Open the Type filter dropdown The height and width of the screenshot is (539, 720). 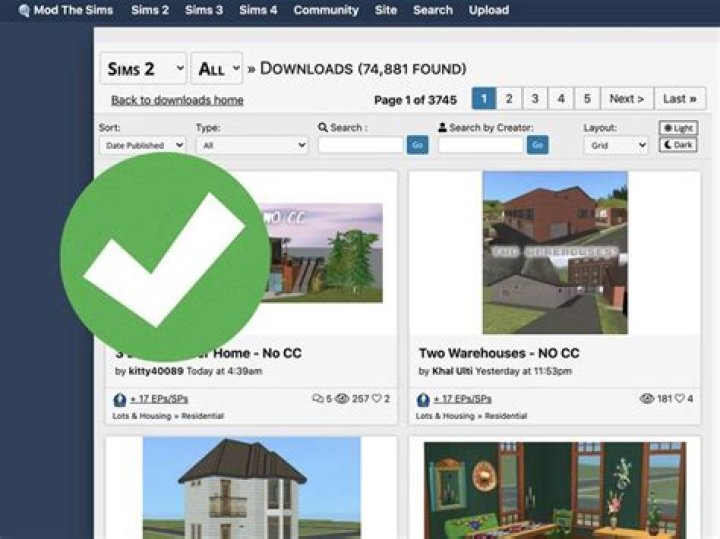251,145
